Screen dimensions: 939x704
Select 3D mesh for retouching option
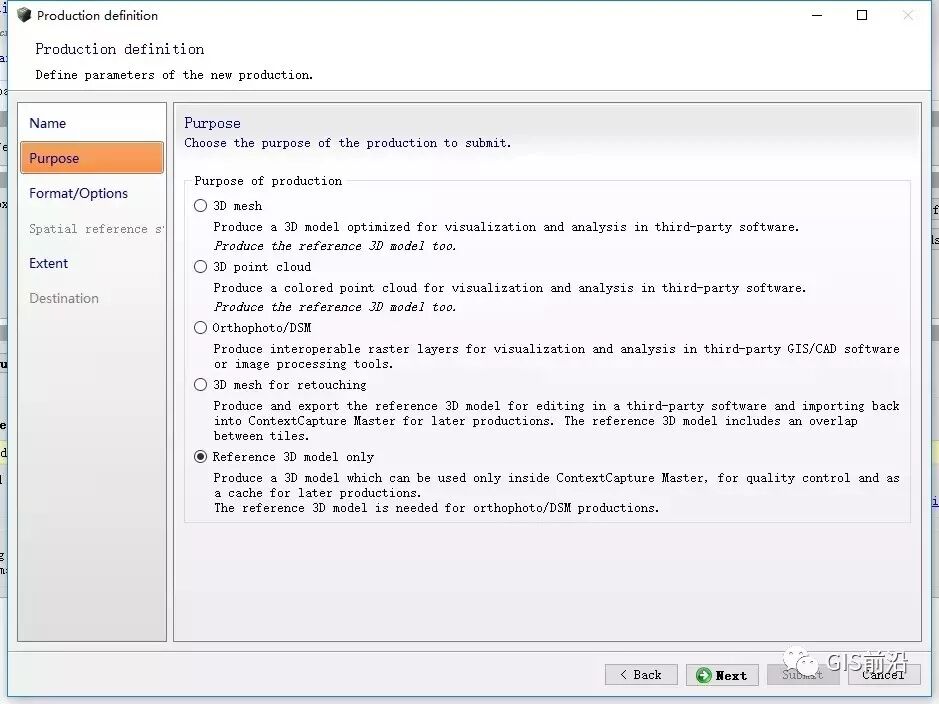point(201,385)
